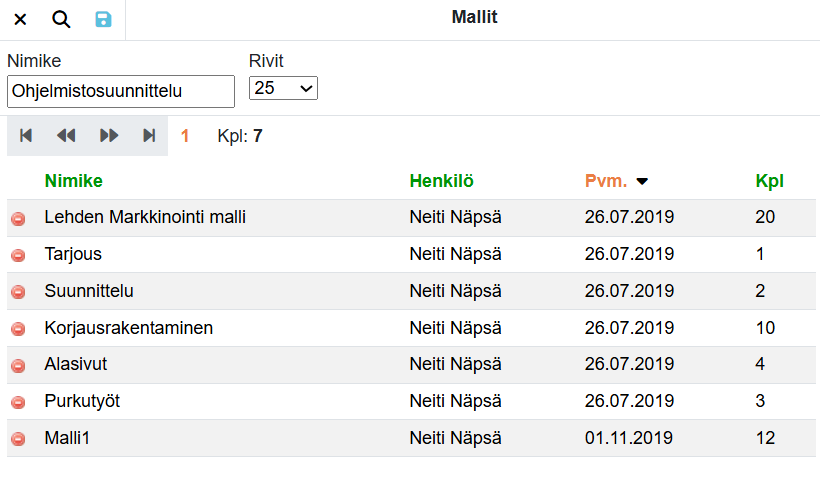Close the Mallit panel with X icon

click(x=20, y=19)
